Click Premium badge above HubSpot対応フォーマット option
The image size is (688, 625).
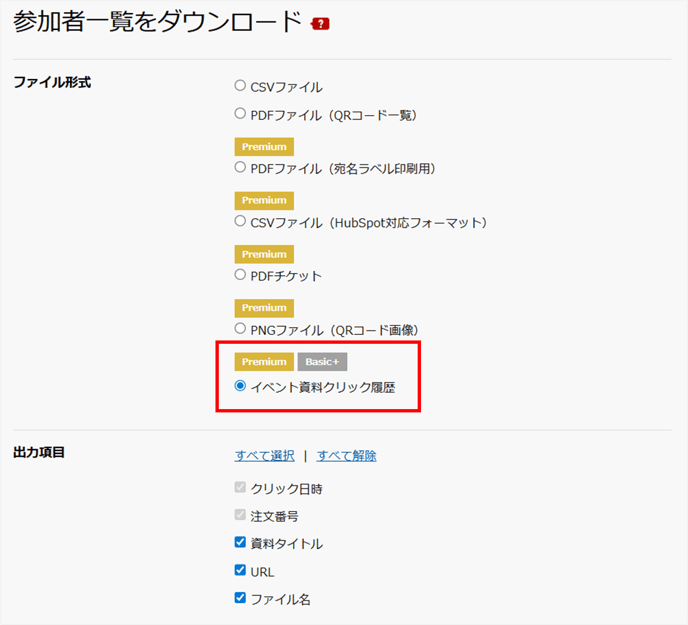[264, 201]
